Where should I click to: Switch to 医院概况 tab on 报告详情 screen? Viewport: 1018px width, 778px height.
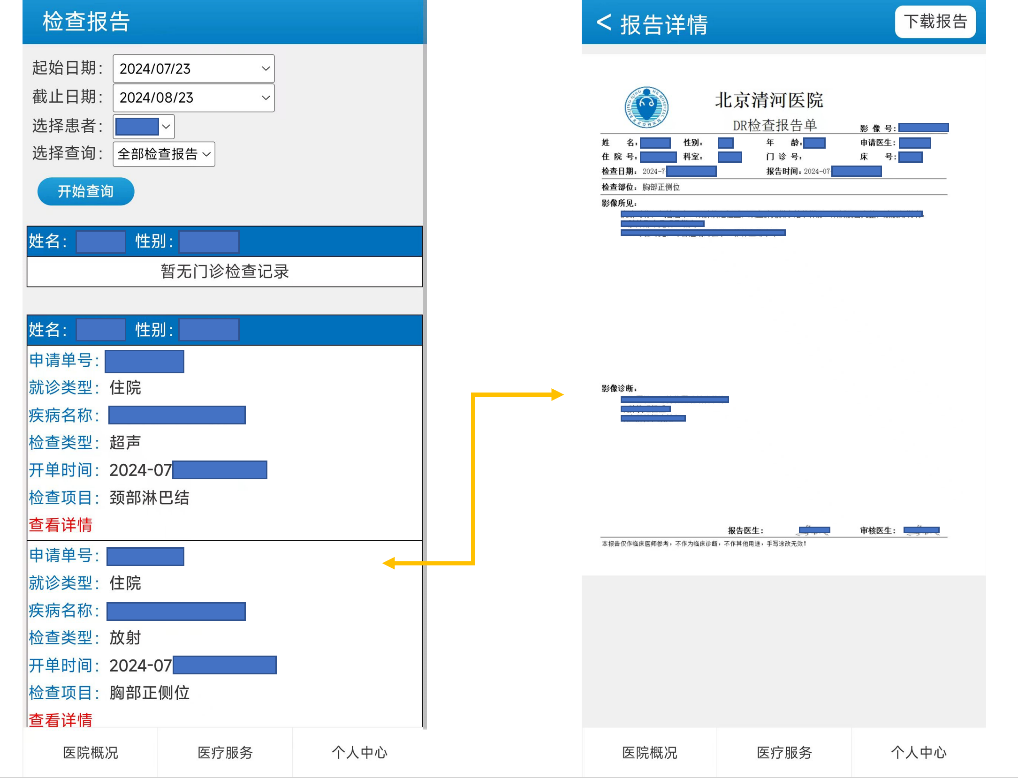point(649,752)
